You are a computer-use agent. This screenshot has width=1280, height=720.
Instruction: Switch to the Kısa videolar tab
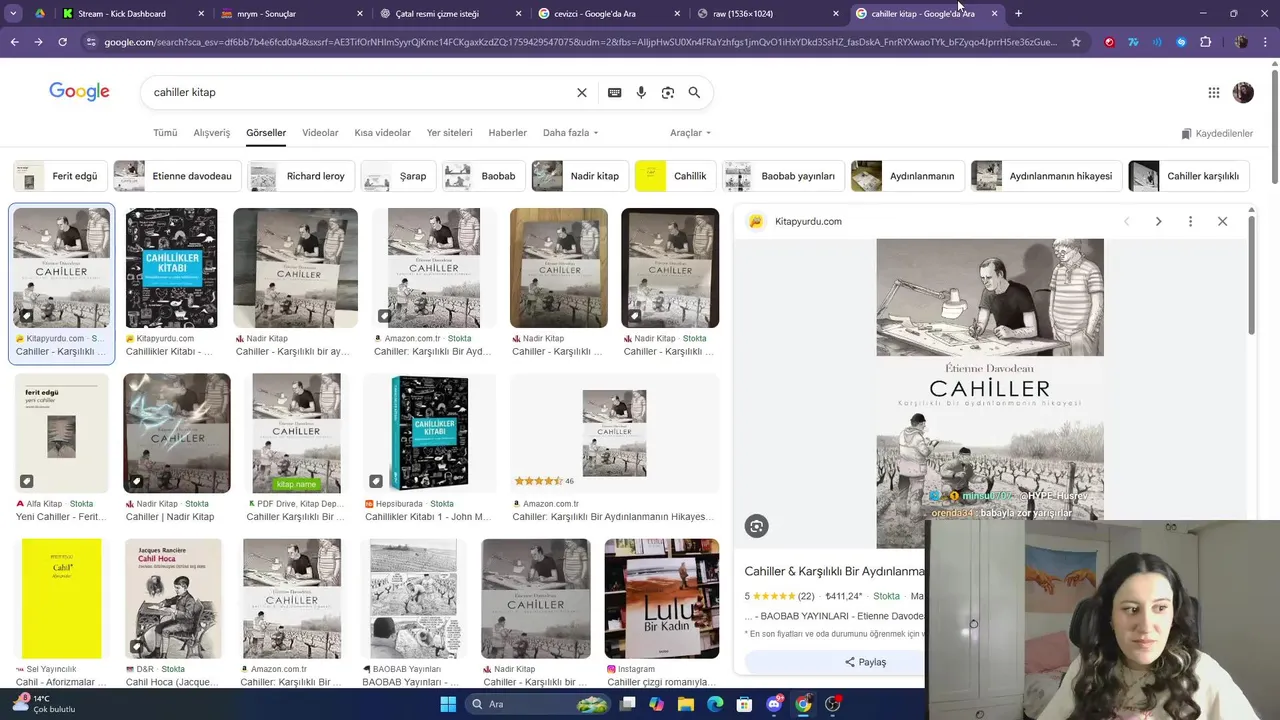click(383, 132)
